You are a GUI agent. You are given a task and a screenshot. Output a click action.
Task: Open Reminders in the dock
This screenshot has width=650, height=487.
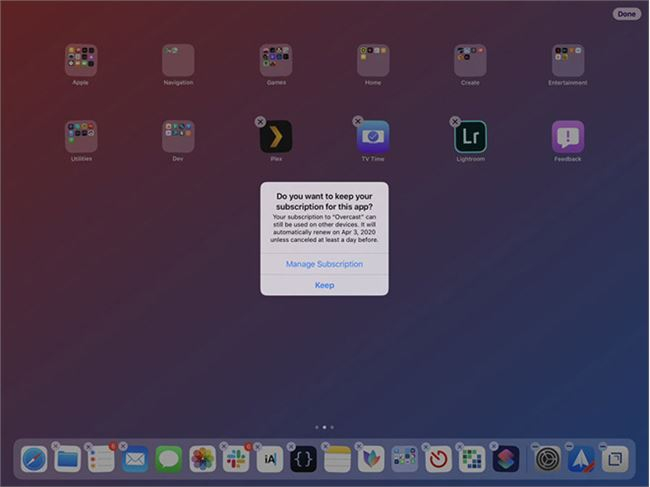[101, 459]
